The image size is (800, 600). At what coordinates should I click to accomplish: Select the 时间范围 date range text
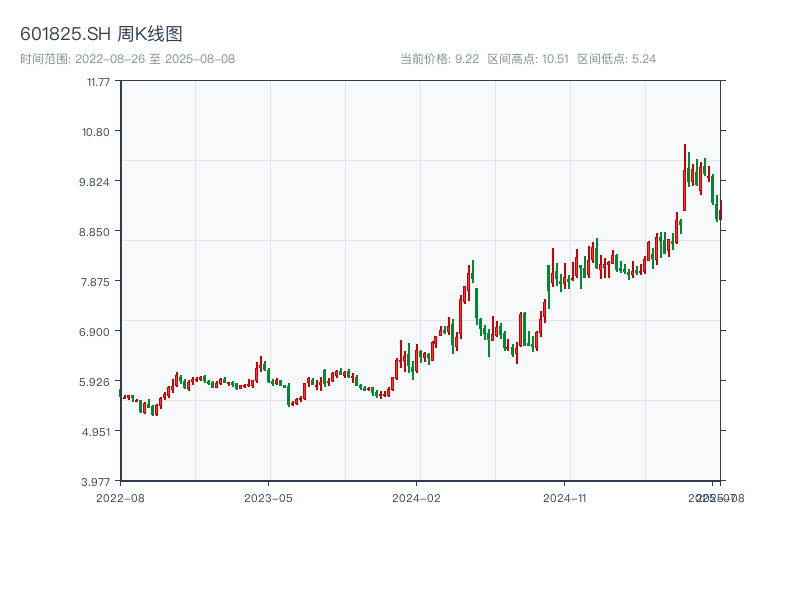pyautogui.click(x=127, y=59)
